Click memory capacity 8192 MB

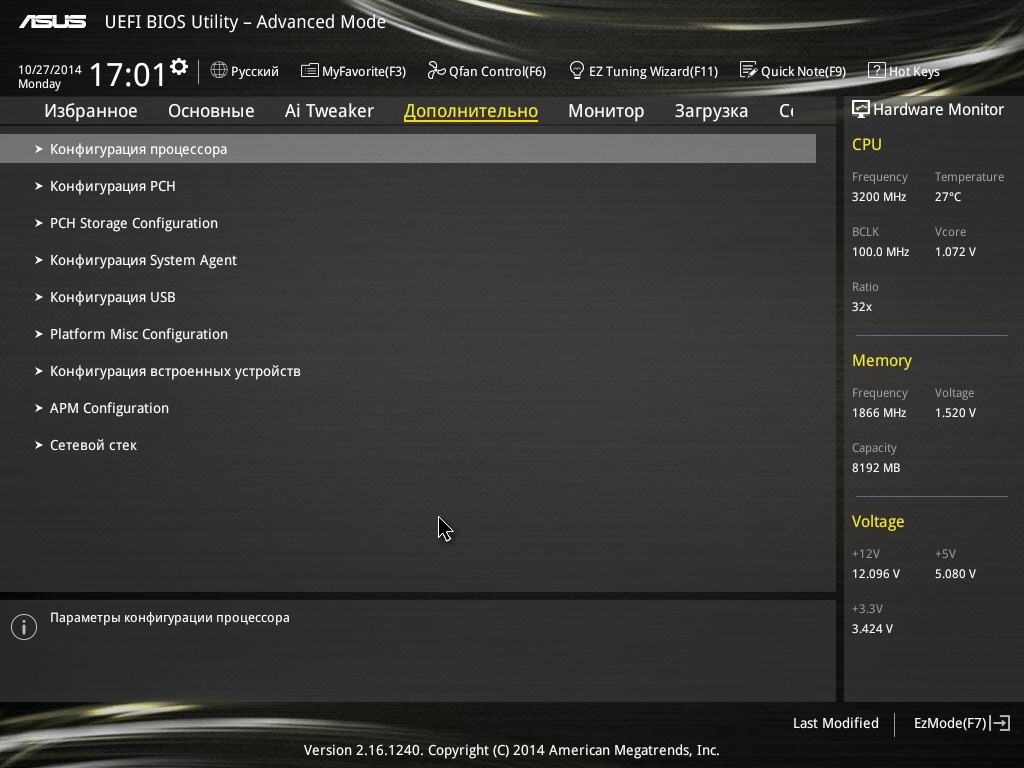876,468
